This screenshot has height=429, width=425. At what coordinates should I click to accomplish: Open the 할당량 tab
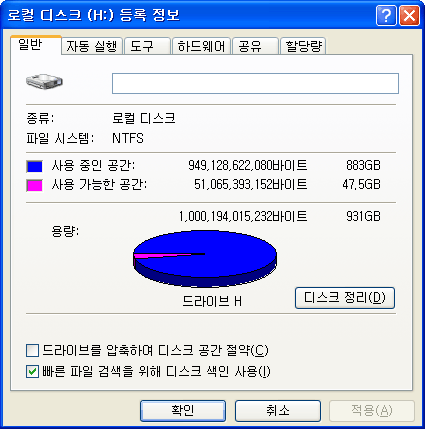303,46
